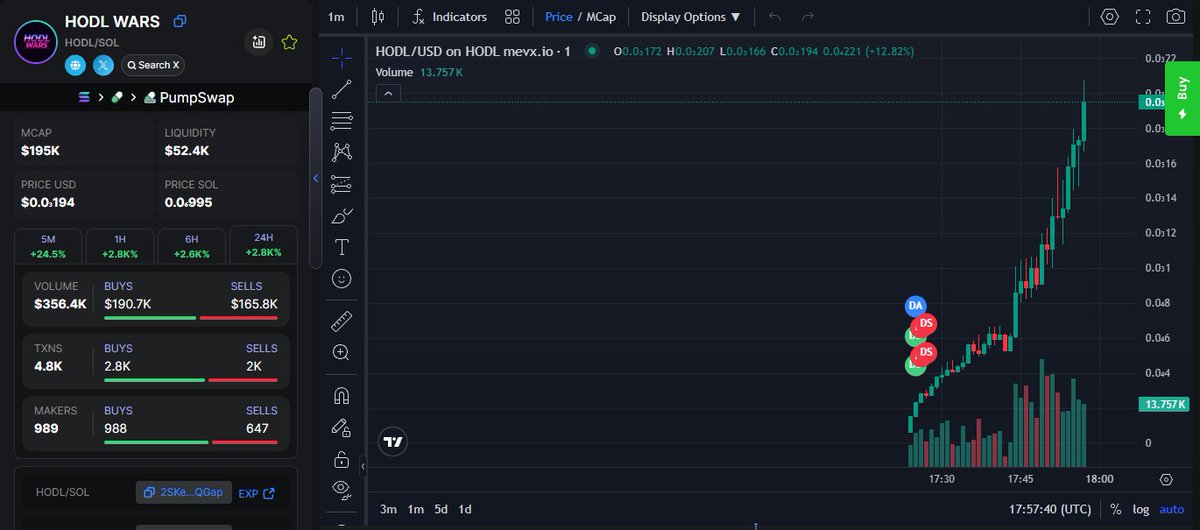Image resolution: width=1200 pixels, height=530 pixels.
Task: Click the 13.757K volume axis label
Action: coord(1164,404)
